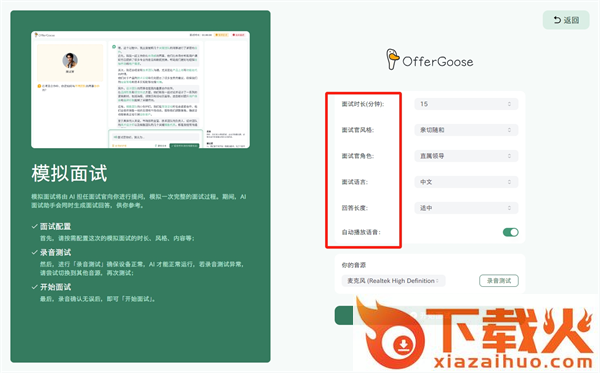This screenshot has height=373, width=600.
Task: Click the 返回 back button
Action: click(566, 20)
